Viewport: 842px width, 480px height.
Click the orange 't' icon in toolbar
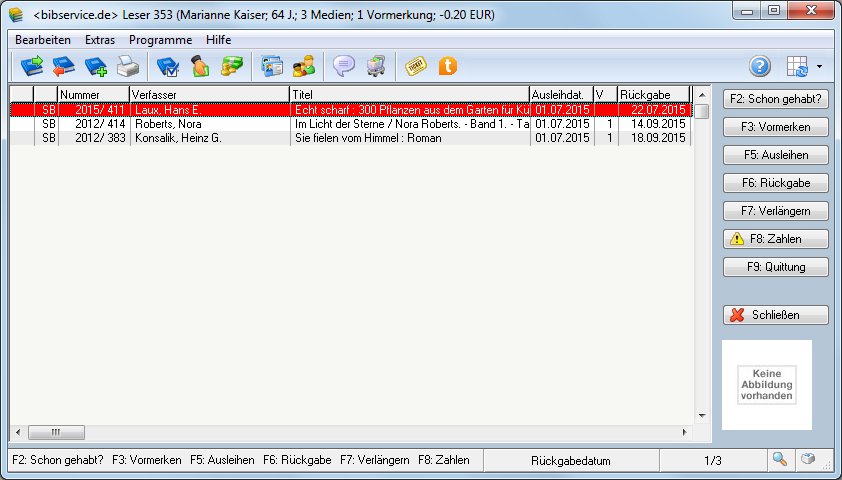pos(448,67)
